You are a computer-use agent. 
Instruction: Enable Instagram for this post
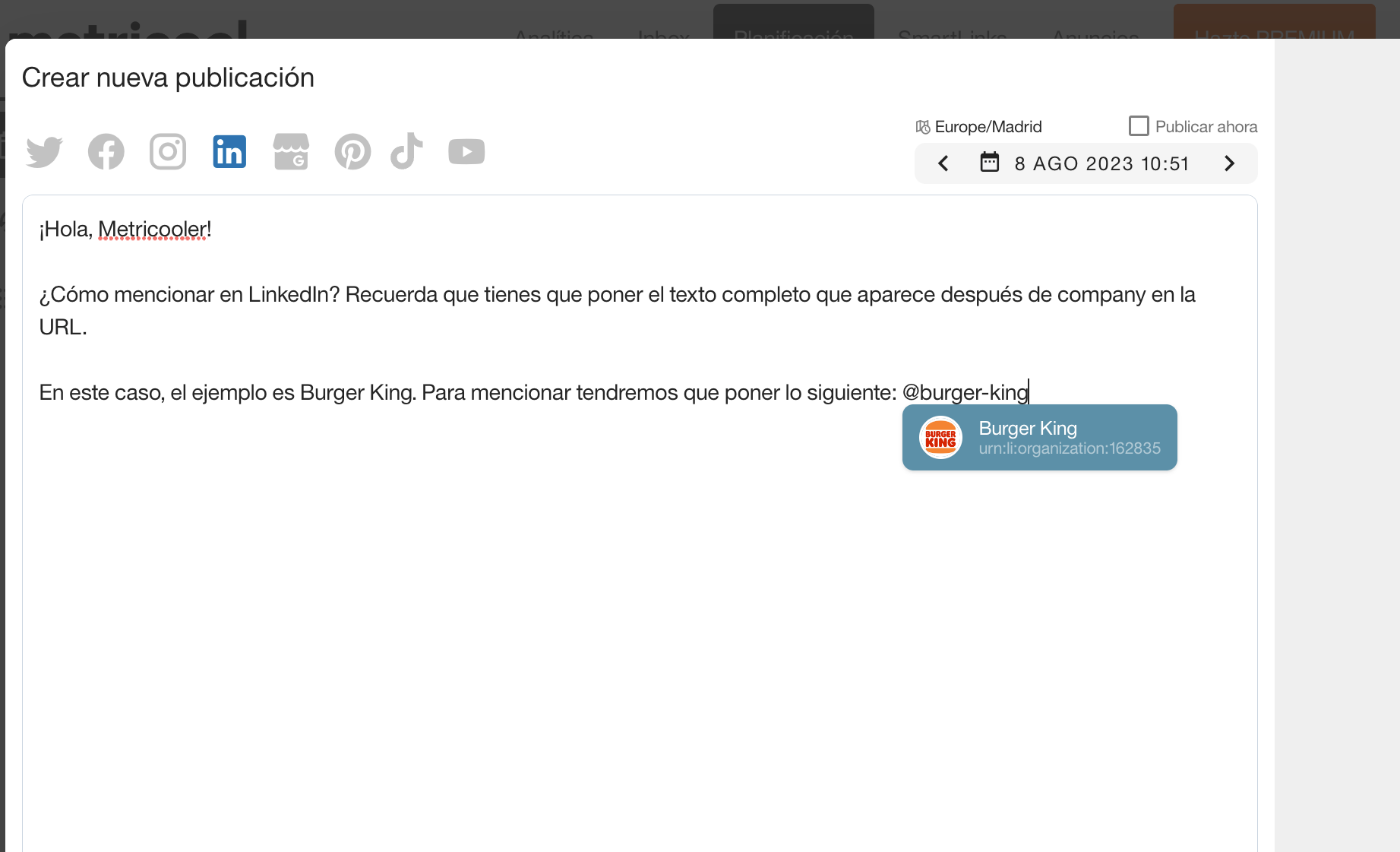[x=168, y=152]
